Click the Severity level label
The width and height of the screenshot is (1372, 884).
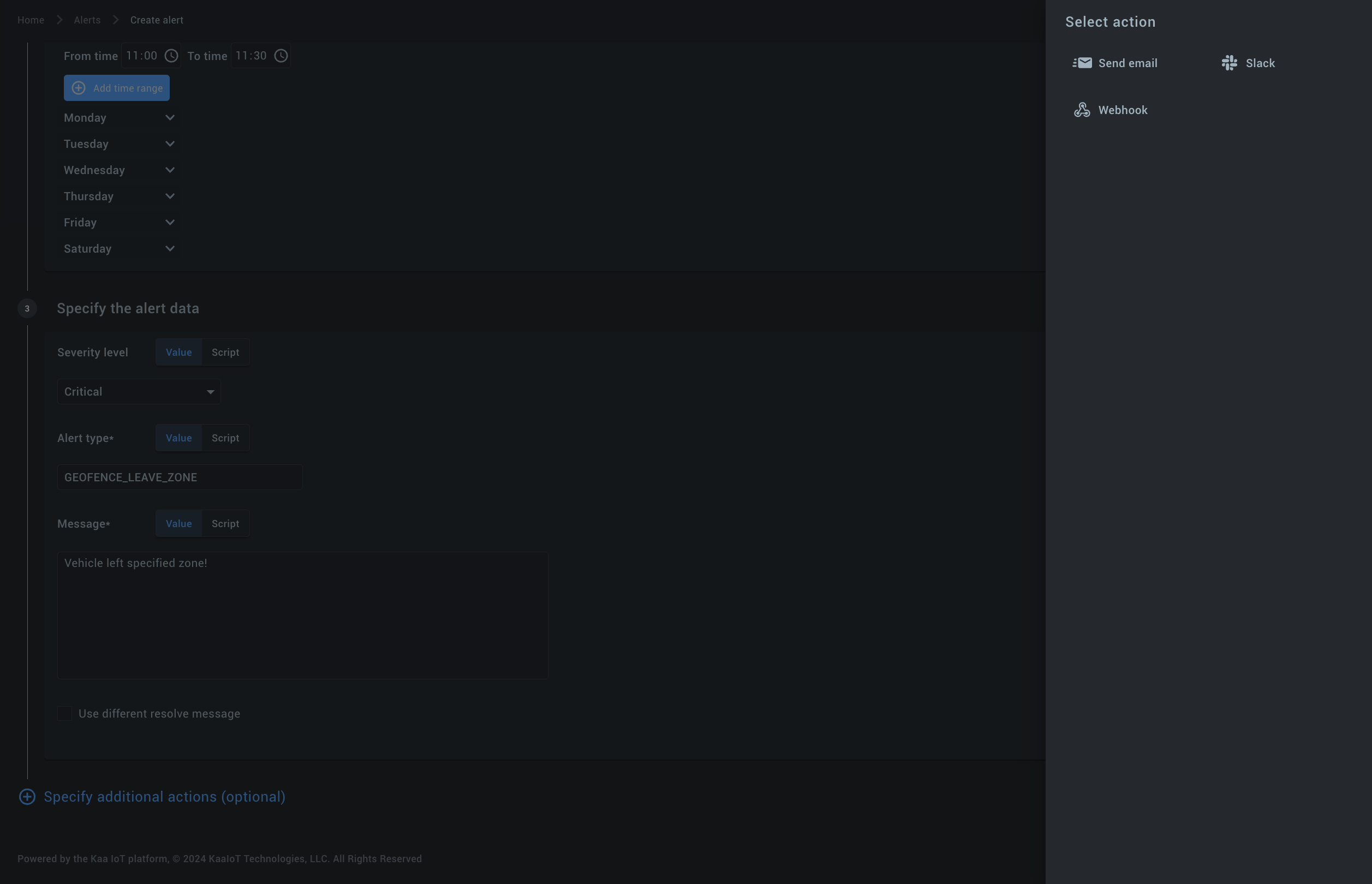tap(93, 353)
